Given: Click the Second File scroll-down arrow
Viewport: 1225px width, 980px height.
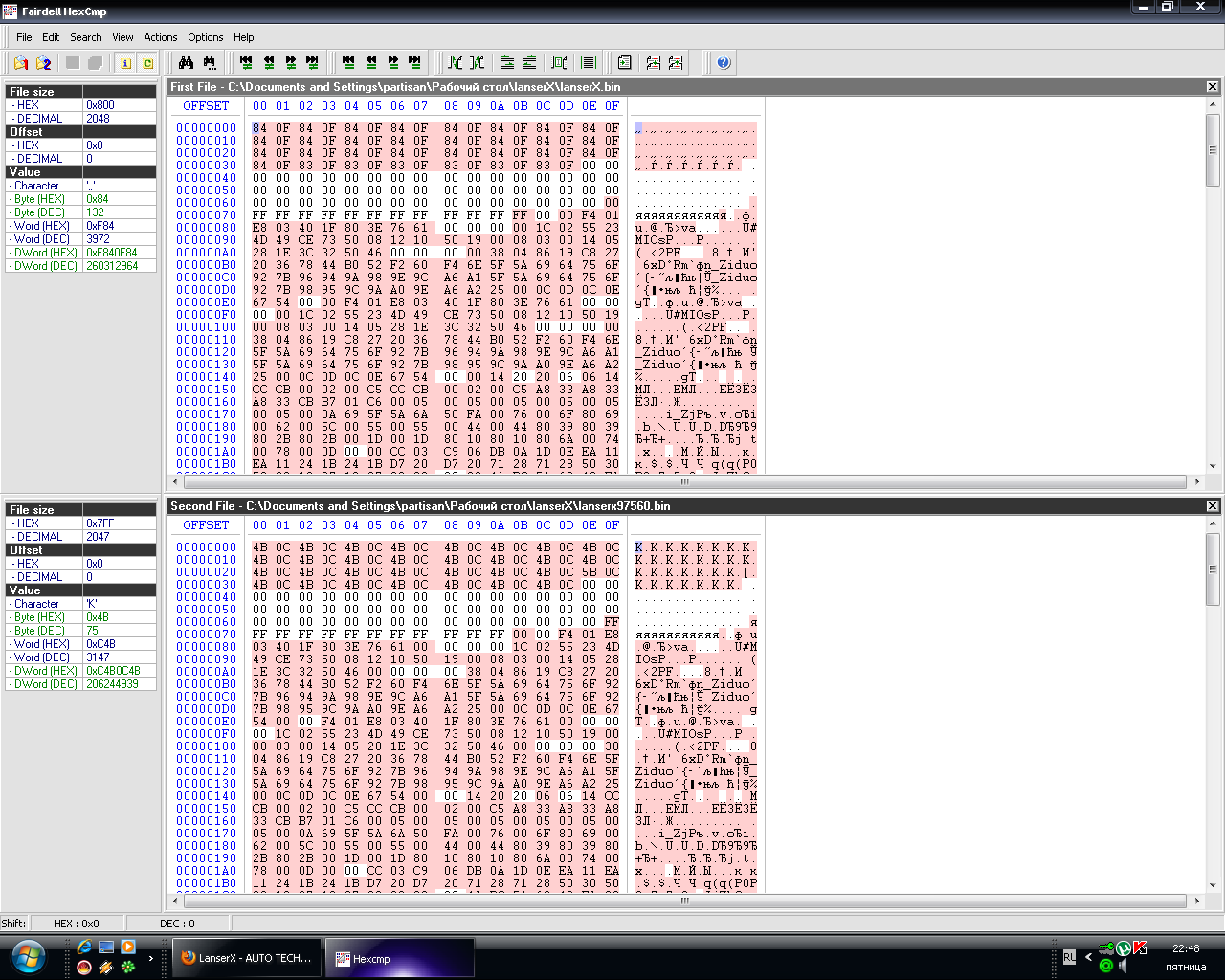Looking at the screenshot, I should (1213, 886).
